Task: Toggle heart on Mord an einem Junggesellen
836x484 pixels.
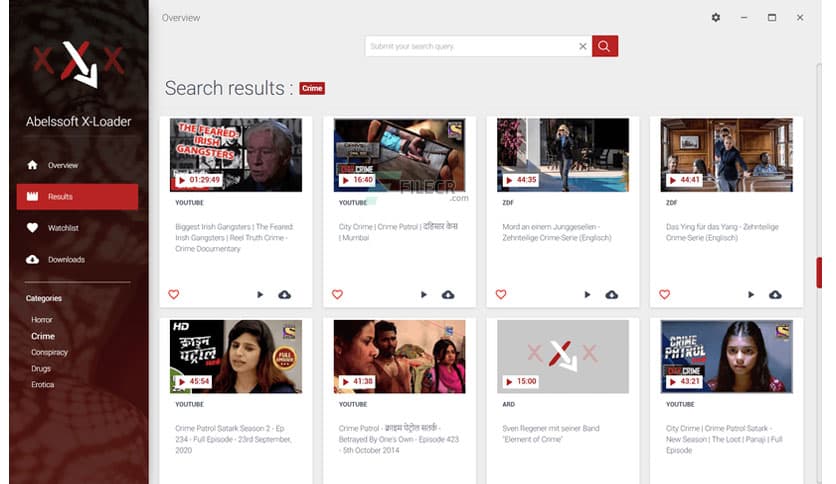Action: point(501,295)
